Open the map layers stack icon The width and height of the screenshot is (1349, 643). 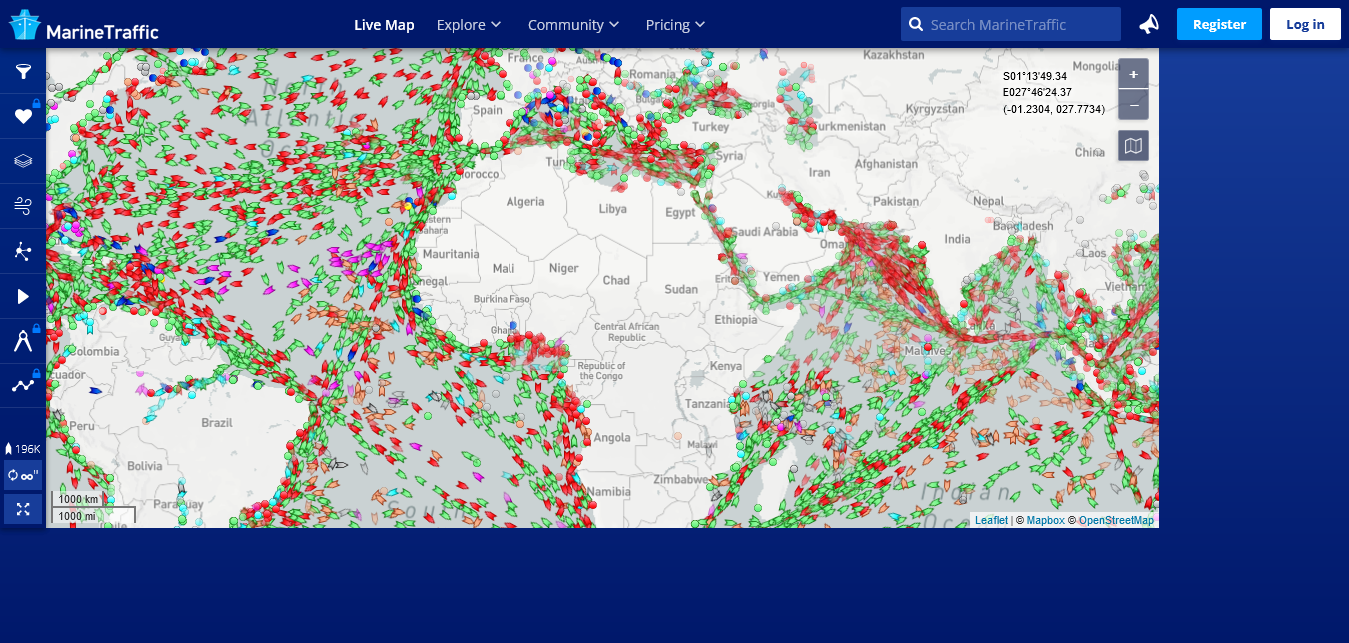23,161
